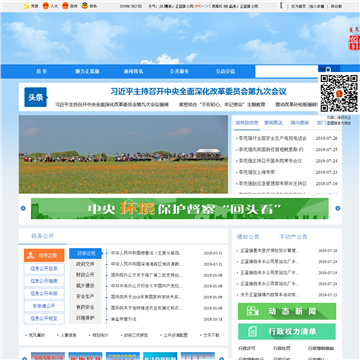This screenshot has width=360, height=360.
Task: Open 信息公开指南
Action: 44,281
